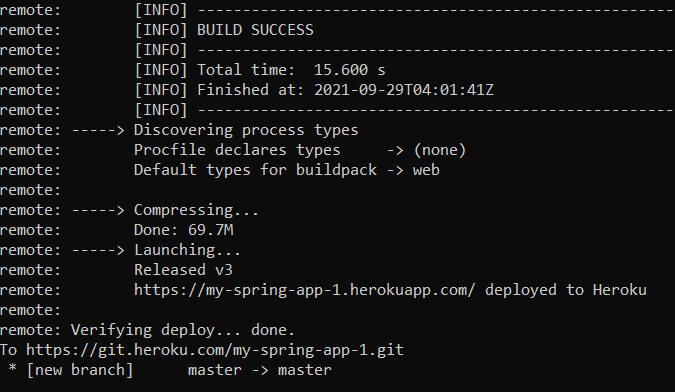Open the https://my-spring-app-1.herokuapp.com/ URL
Screen dimensions: 675x392
(x=305, y=290)
